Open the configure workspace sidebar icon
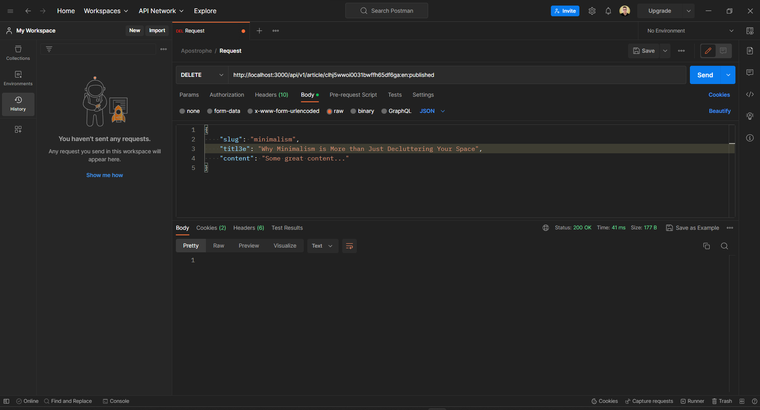This screenshot has height=410, width=760. (x=18, y=129)
